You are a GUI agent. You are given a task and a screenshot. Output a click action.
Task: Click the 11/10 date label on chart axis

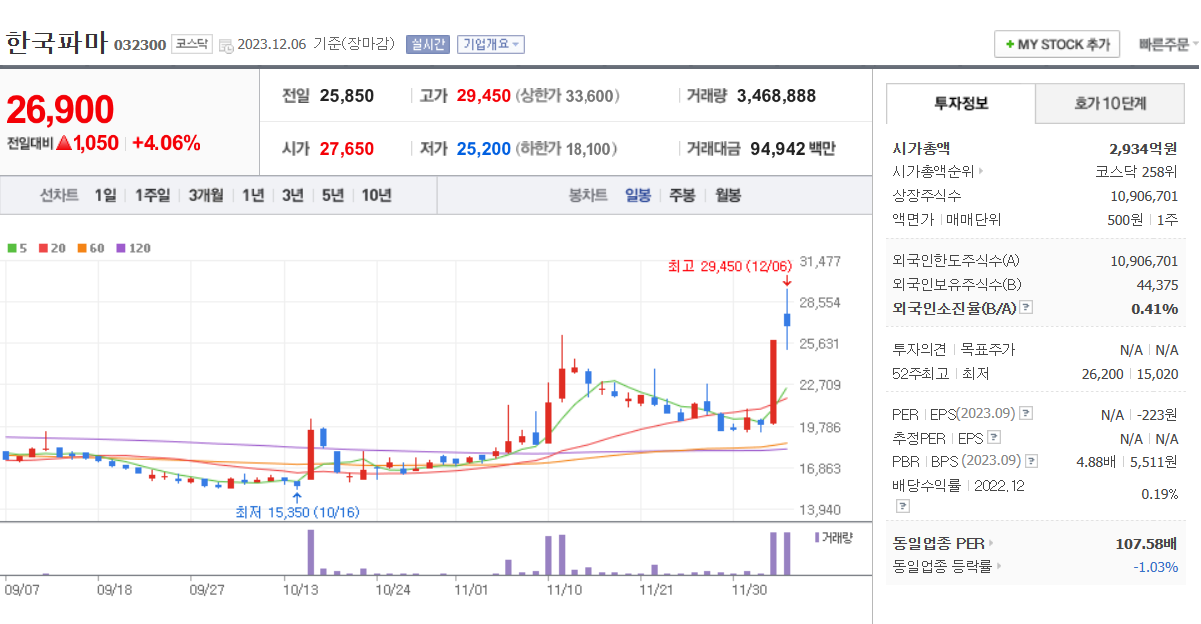[x=565, y=590]
